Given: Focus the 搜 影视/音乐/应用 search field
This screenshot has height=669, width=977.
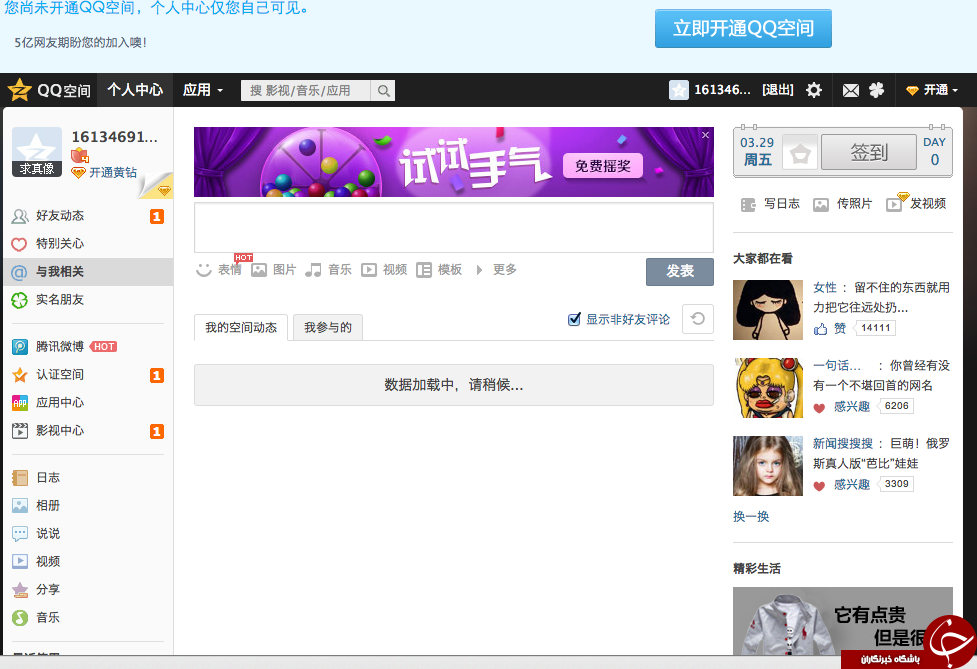Looking at the screenshot, I should coord(306,91).
